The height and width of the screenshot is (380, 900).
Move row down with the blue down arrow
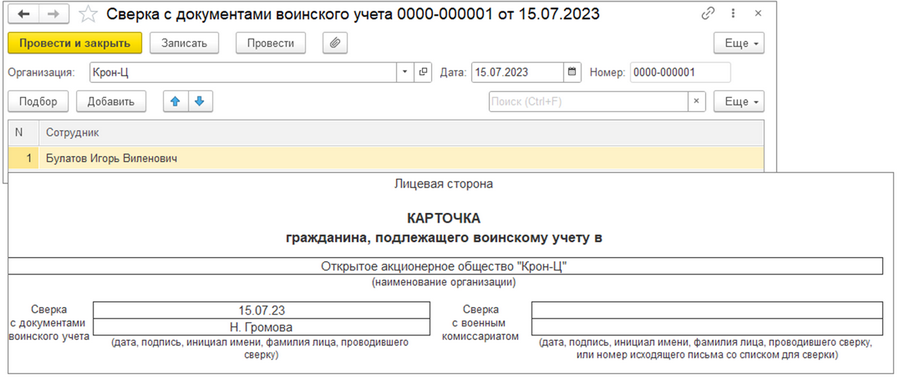tap(200, 101)
